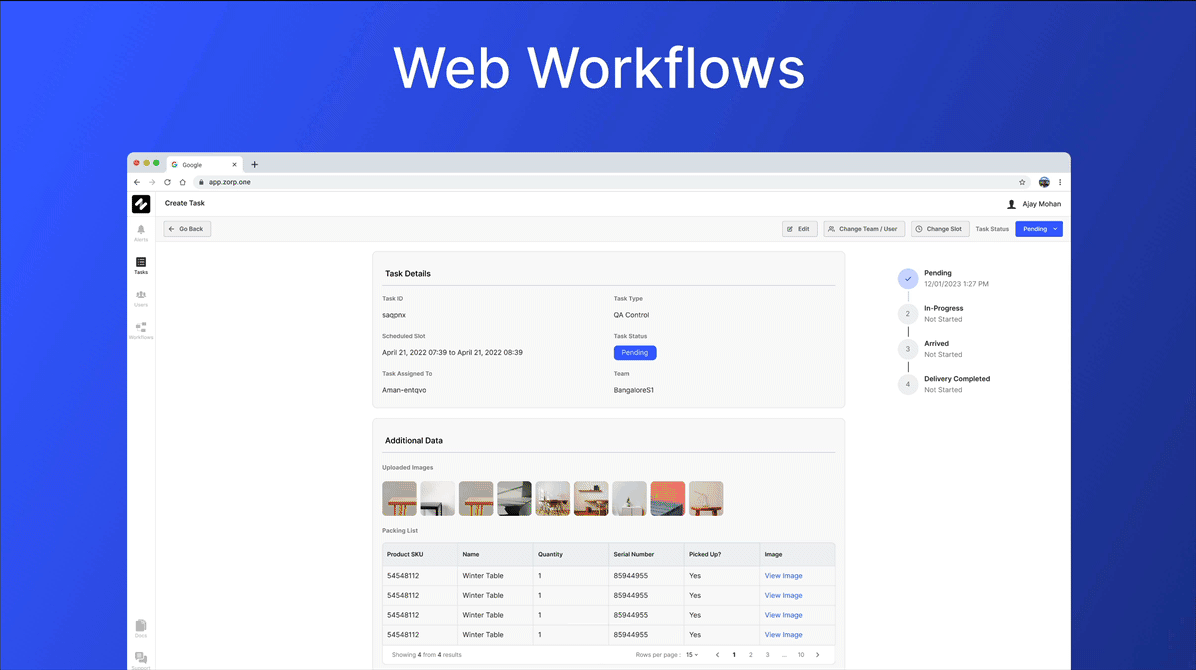Open a new browser tab with the plus

(255, 164)
